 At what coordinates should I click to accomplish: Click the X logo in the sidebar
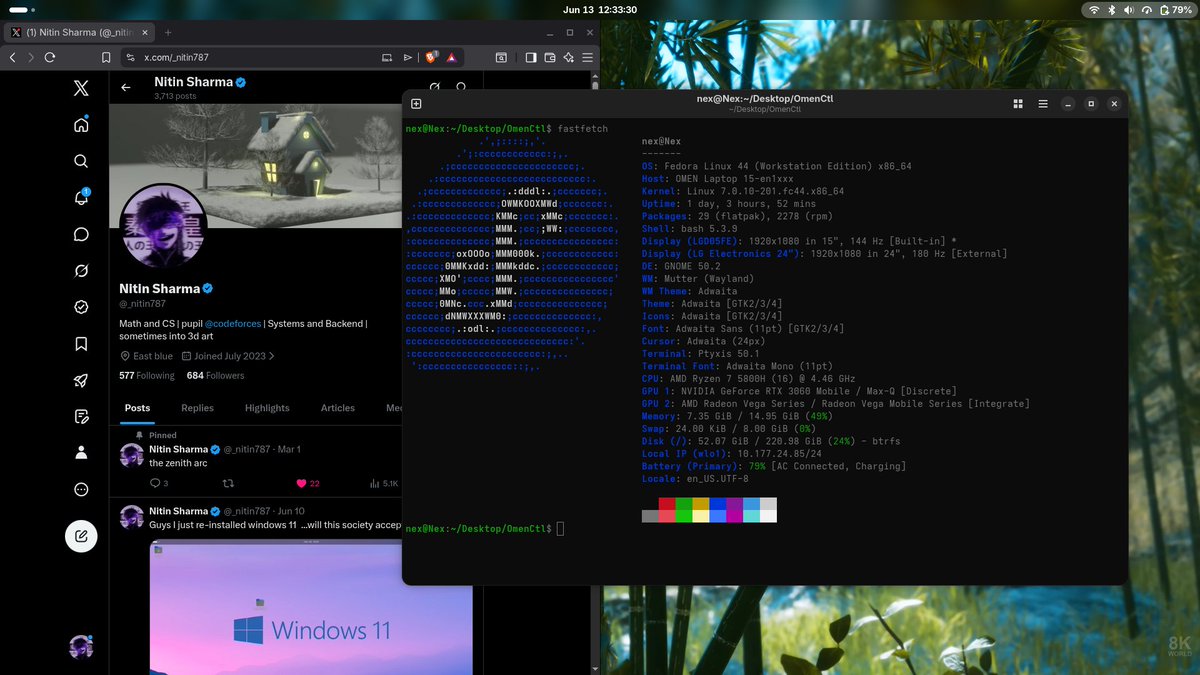(x=81, y=89)
